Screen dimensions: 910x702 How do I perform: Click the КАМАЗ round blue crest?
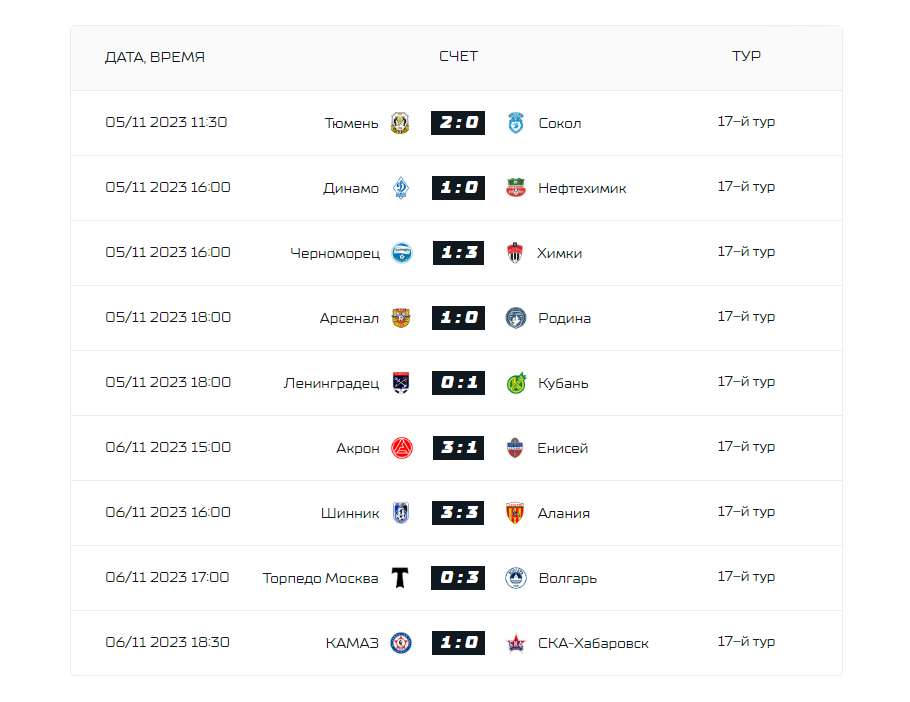(x=401, y=643)
